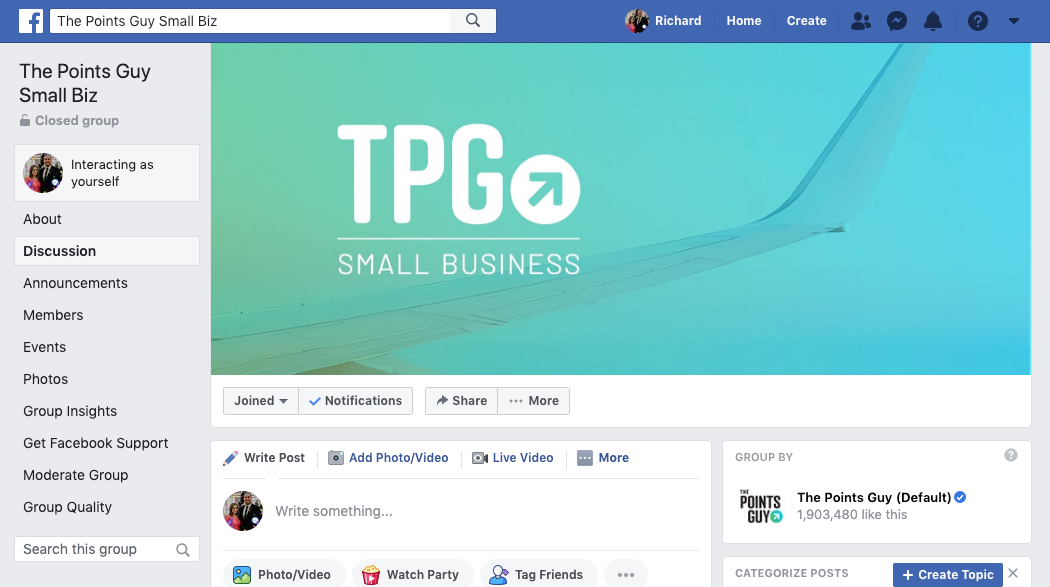Click the Facebook logo icon
The image size is (1050, 587).
(31, 21)
